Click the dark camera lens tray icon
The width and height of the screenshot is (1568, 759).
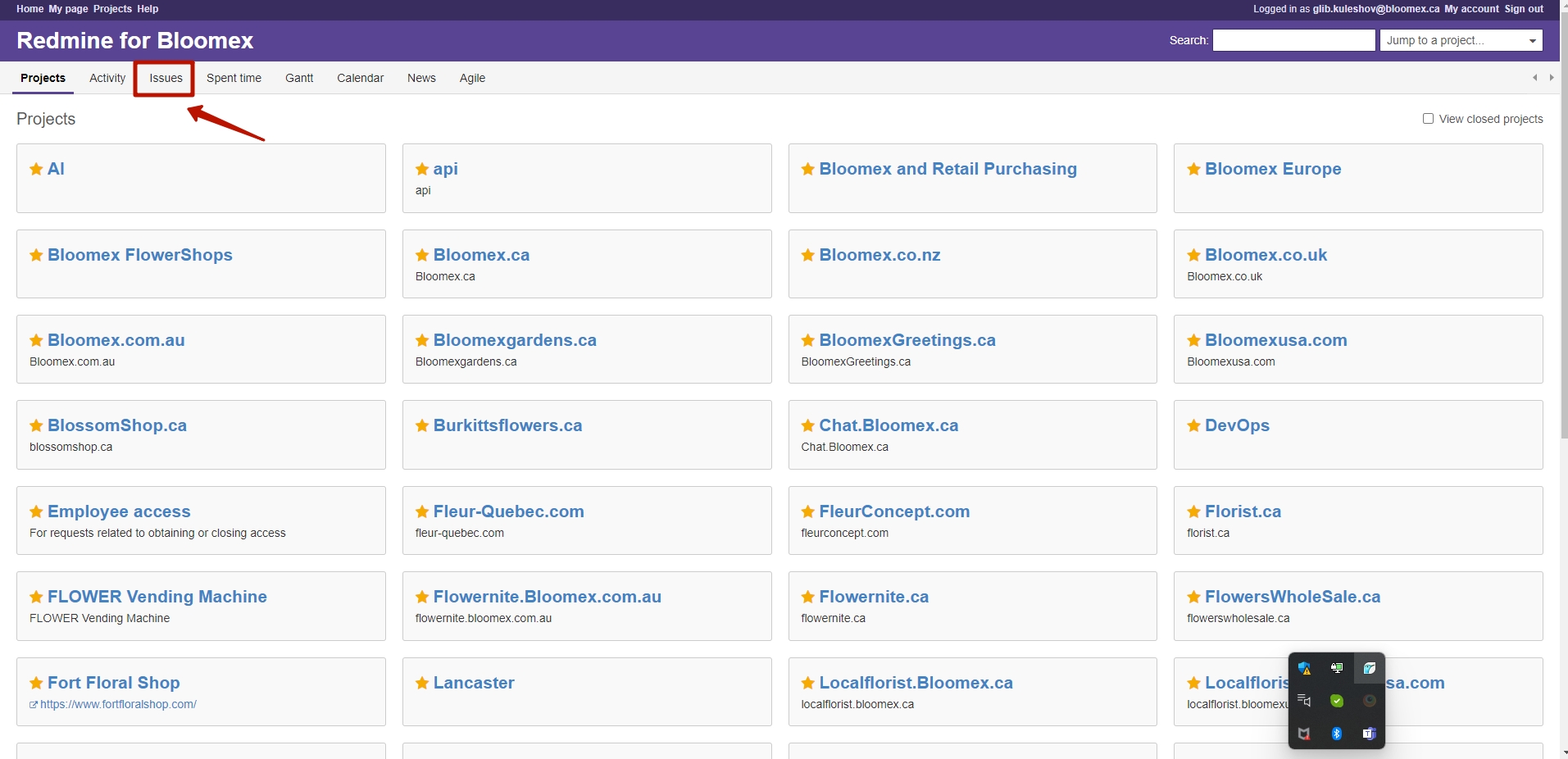(1370, 701)
